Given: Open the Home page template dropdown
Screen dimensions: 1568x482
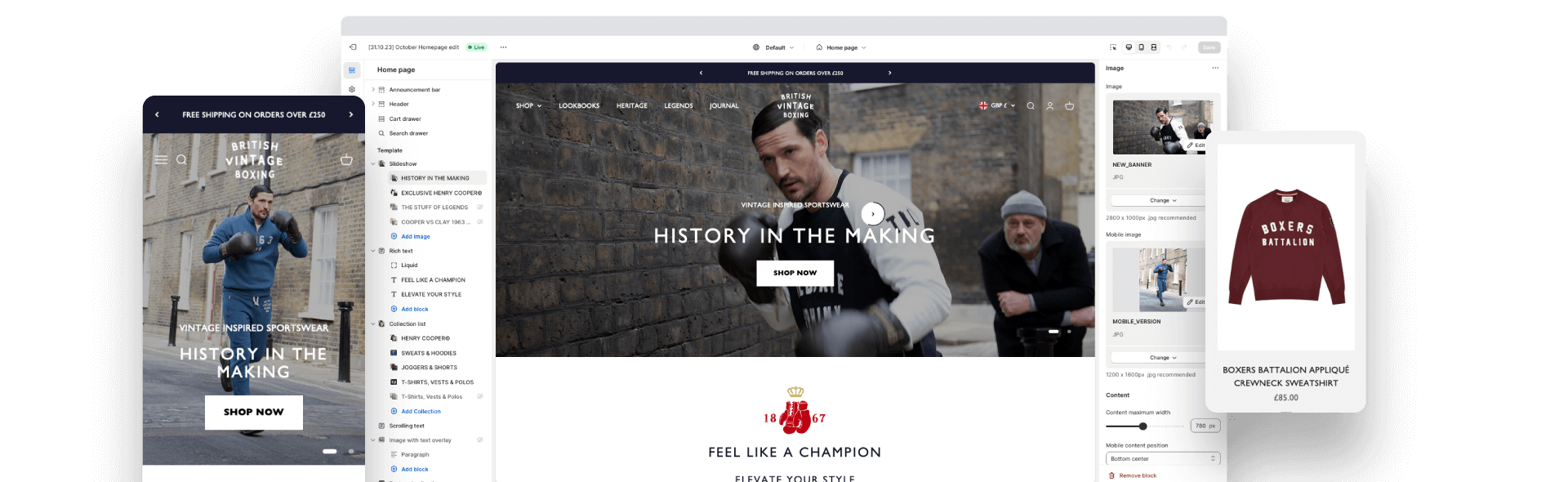Looking at the screenshot, I should (841, 47).
